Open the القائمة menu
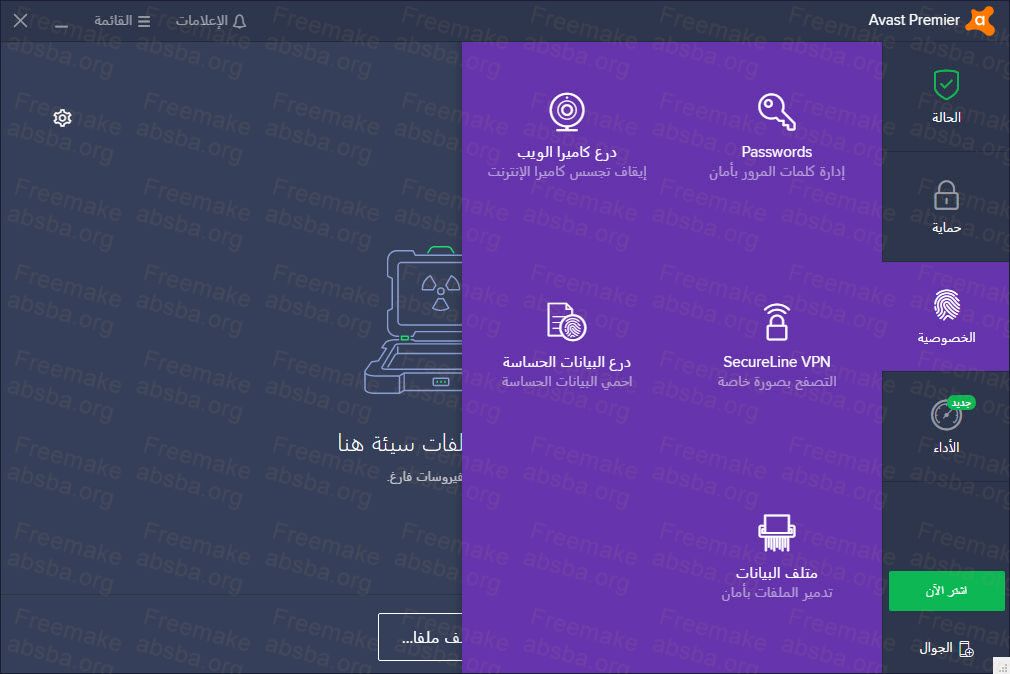Image resolution: width=1010 pixels, height=674 pixels. pos(122,21)
